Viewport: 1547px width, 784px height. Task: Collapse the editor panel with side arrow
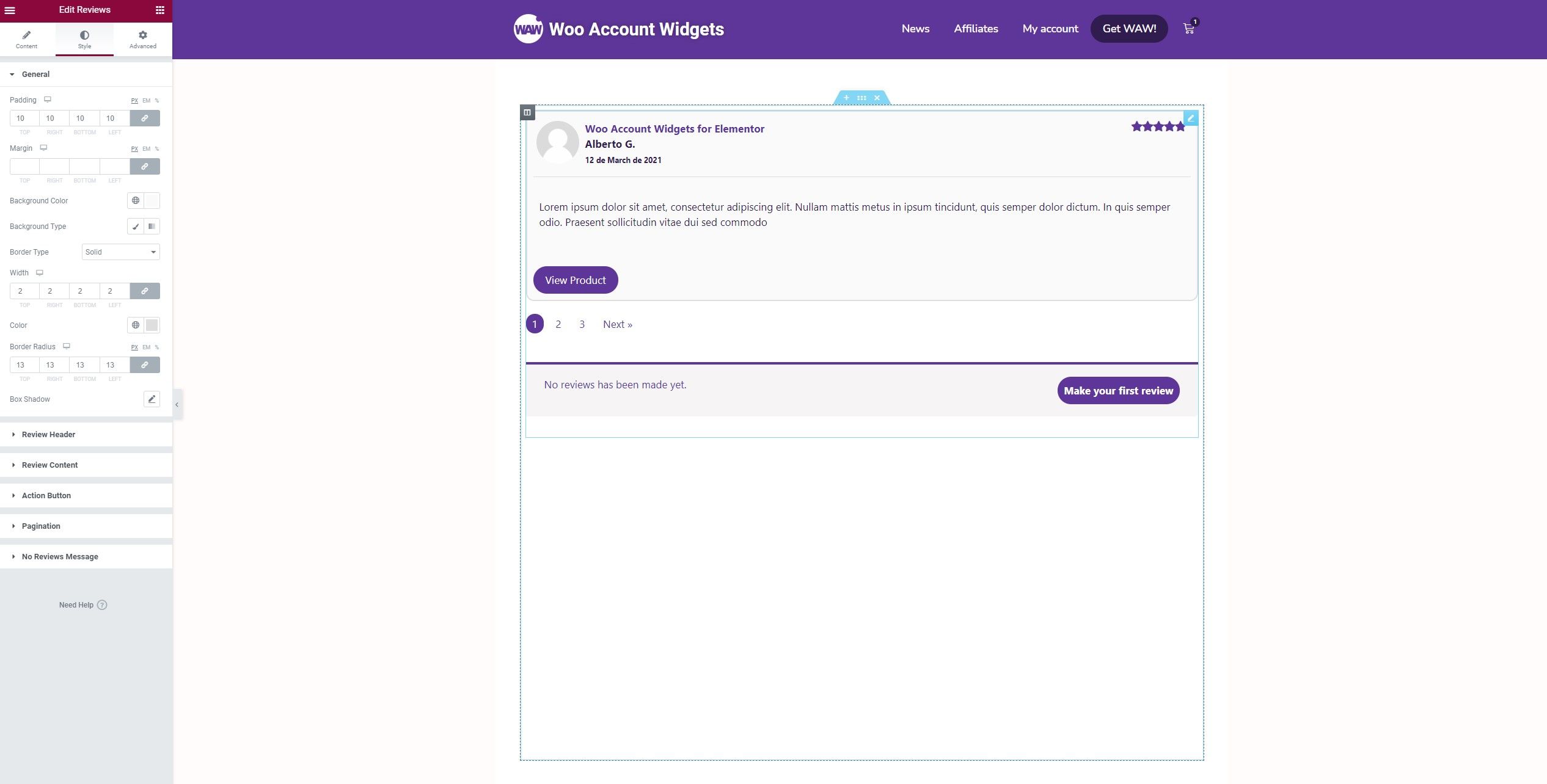(177, 404)
